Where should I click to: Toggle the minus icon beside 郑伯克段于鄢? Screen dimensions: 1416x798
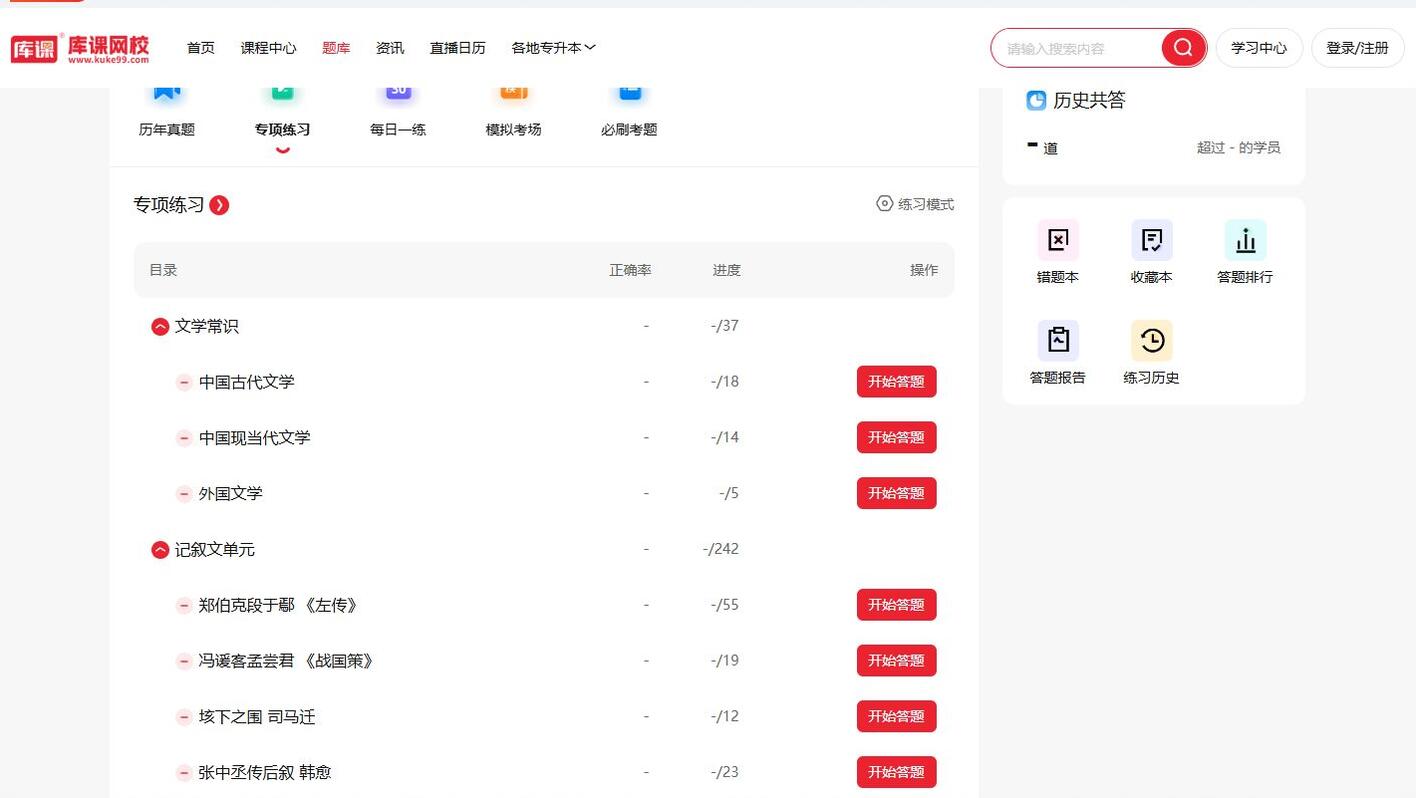point(184,606)
